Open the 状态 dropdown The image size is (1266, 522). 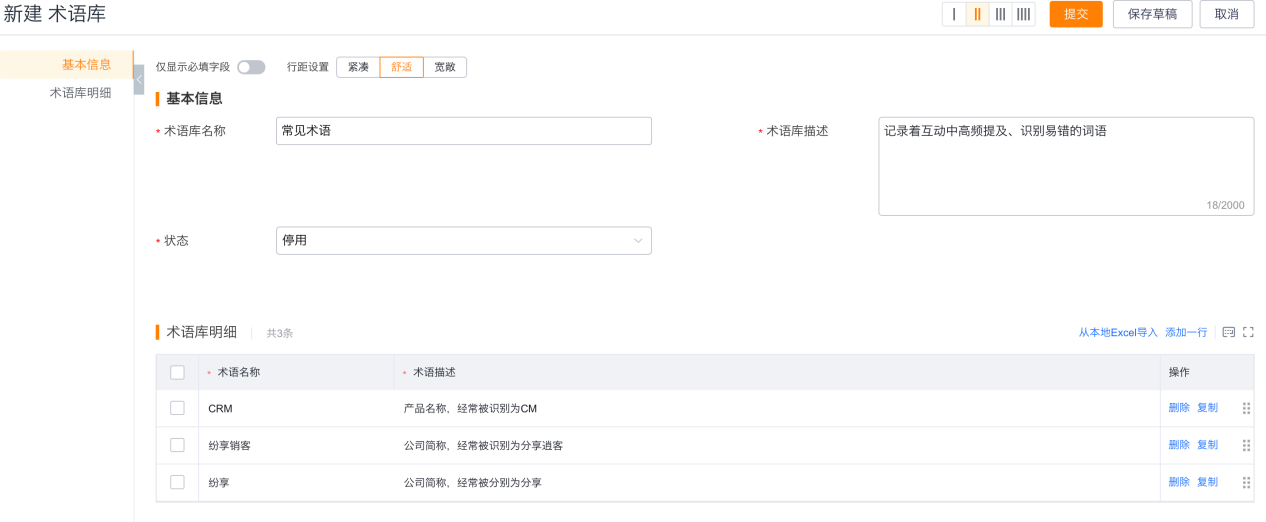463,240
